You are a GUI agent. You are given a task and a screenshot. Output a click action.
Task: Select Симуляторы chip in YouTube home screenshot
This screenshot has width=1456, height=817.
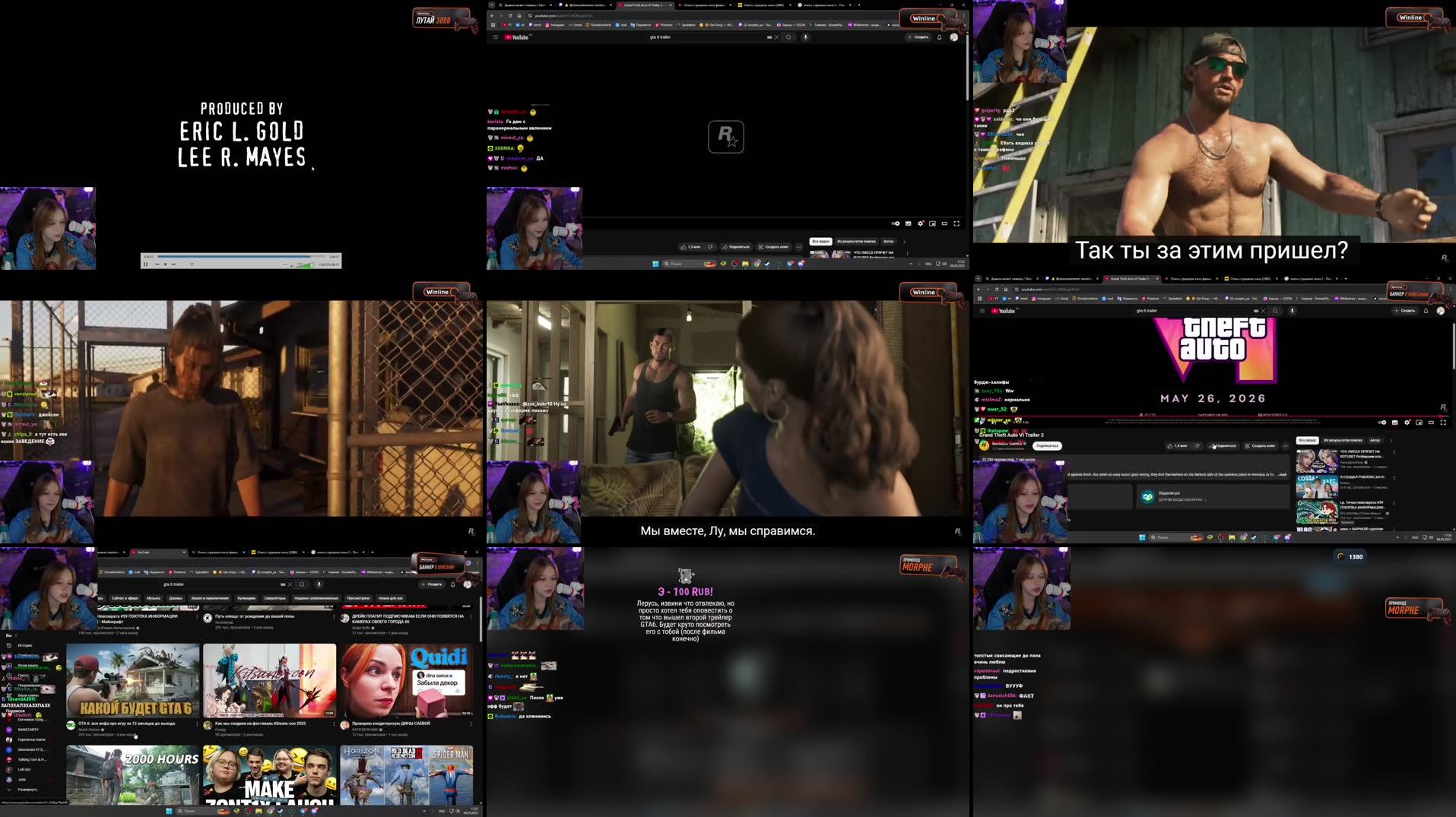point(274,598)
